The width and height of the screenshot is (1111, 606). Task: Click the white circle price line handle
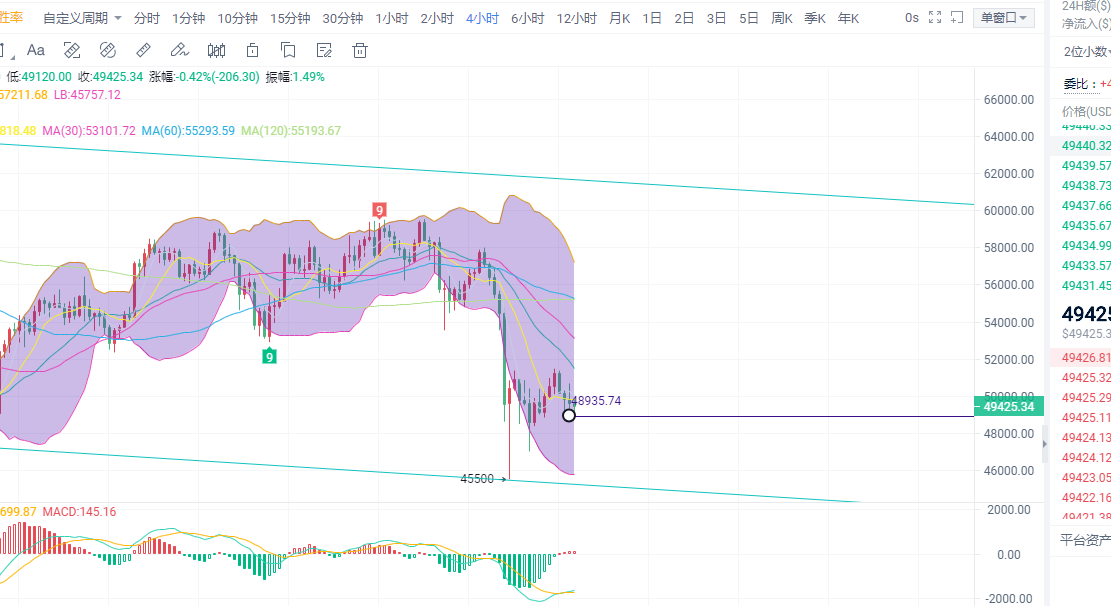(569, 415)
